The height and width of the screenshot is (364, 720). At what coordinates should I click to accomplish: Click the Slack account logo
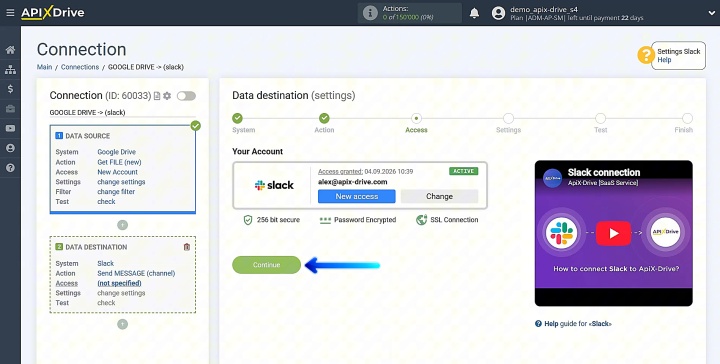coord(274,185)
